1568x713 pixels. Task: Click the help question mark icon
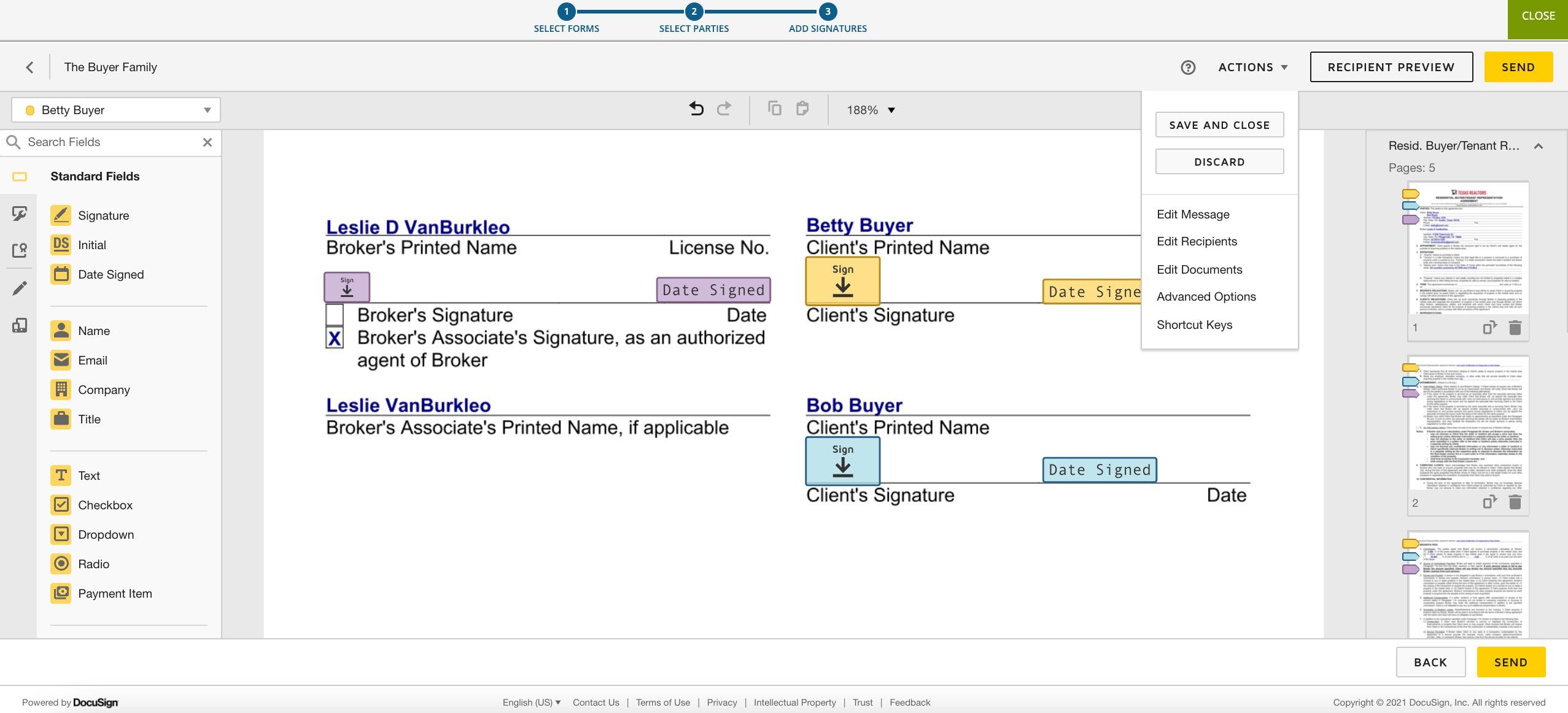pyautogui.click(x=1187, y=67)
